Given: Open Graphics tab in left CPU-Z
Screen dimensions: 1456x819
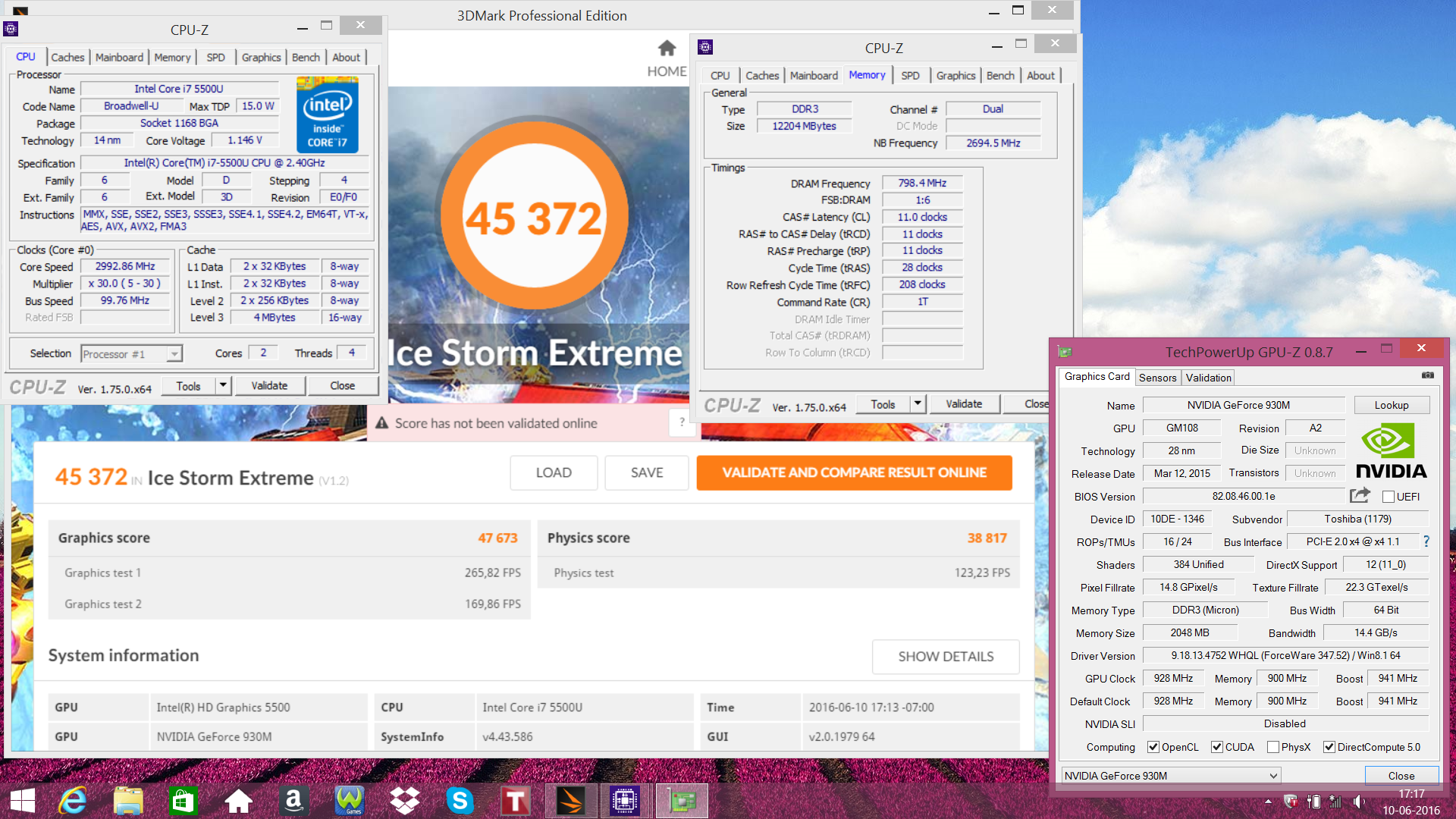Looking at the screenshot, I should tap(261, 57).
